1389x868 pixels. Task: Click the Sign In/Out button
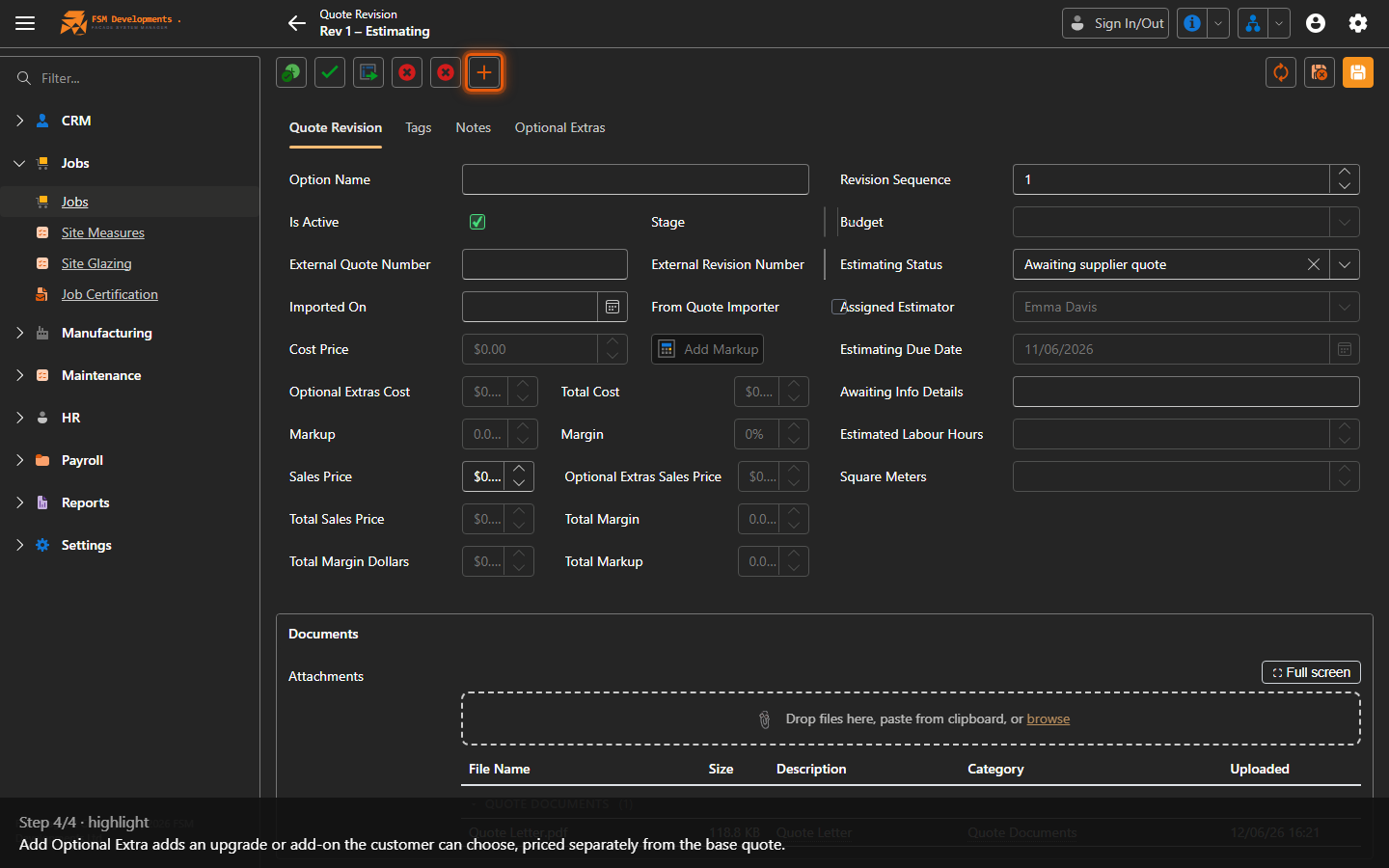(x=1115, y=23)
